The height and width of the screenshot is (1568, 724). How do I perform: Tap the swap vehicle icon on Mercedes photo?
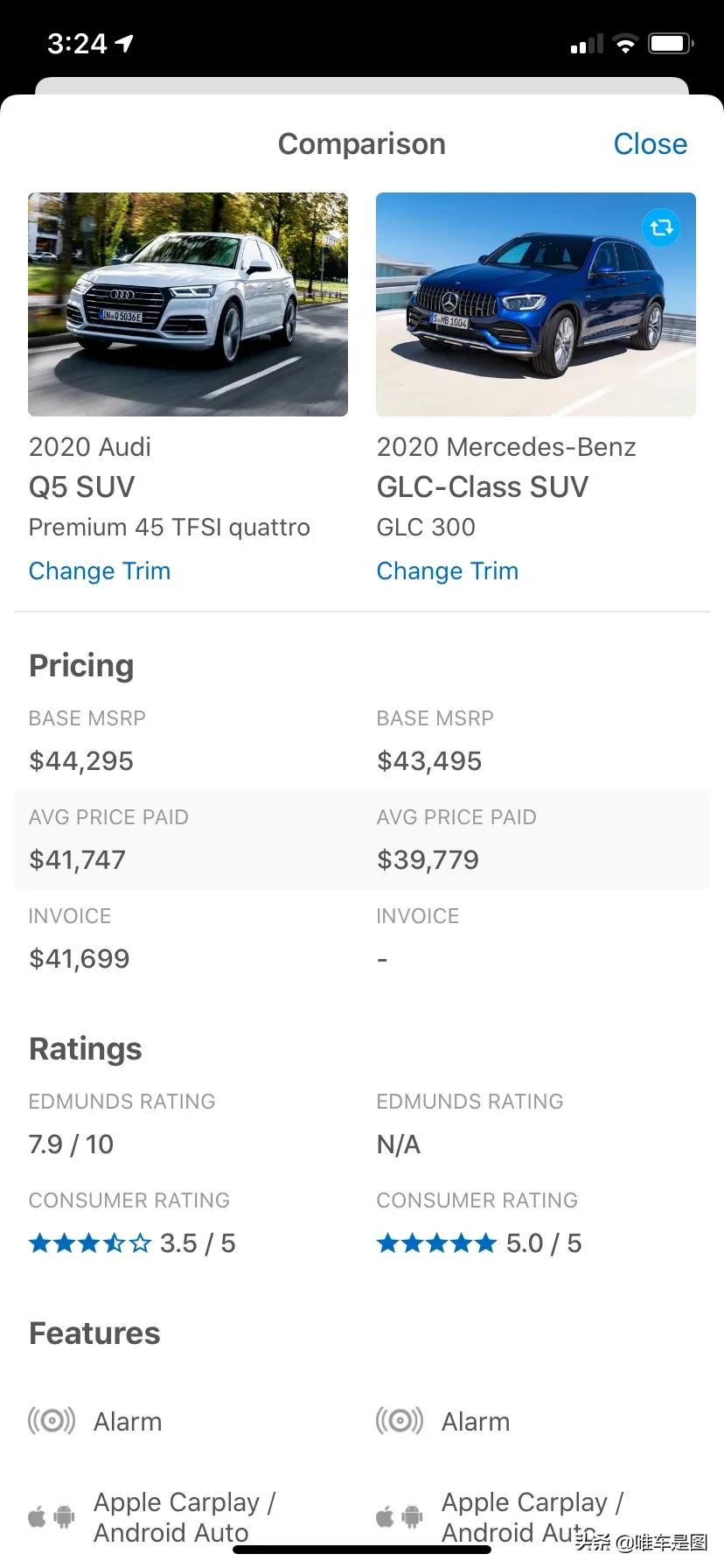tap(661, 228)
